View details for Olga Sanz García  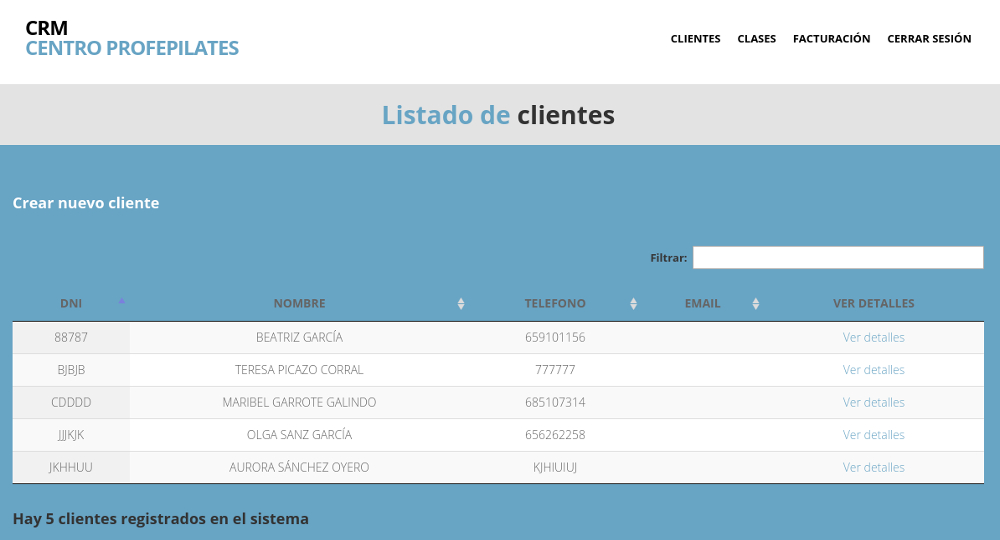pyautogui.click(x=873, y=435)
